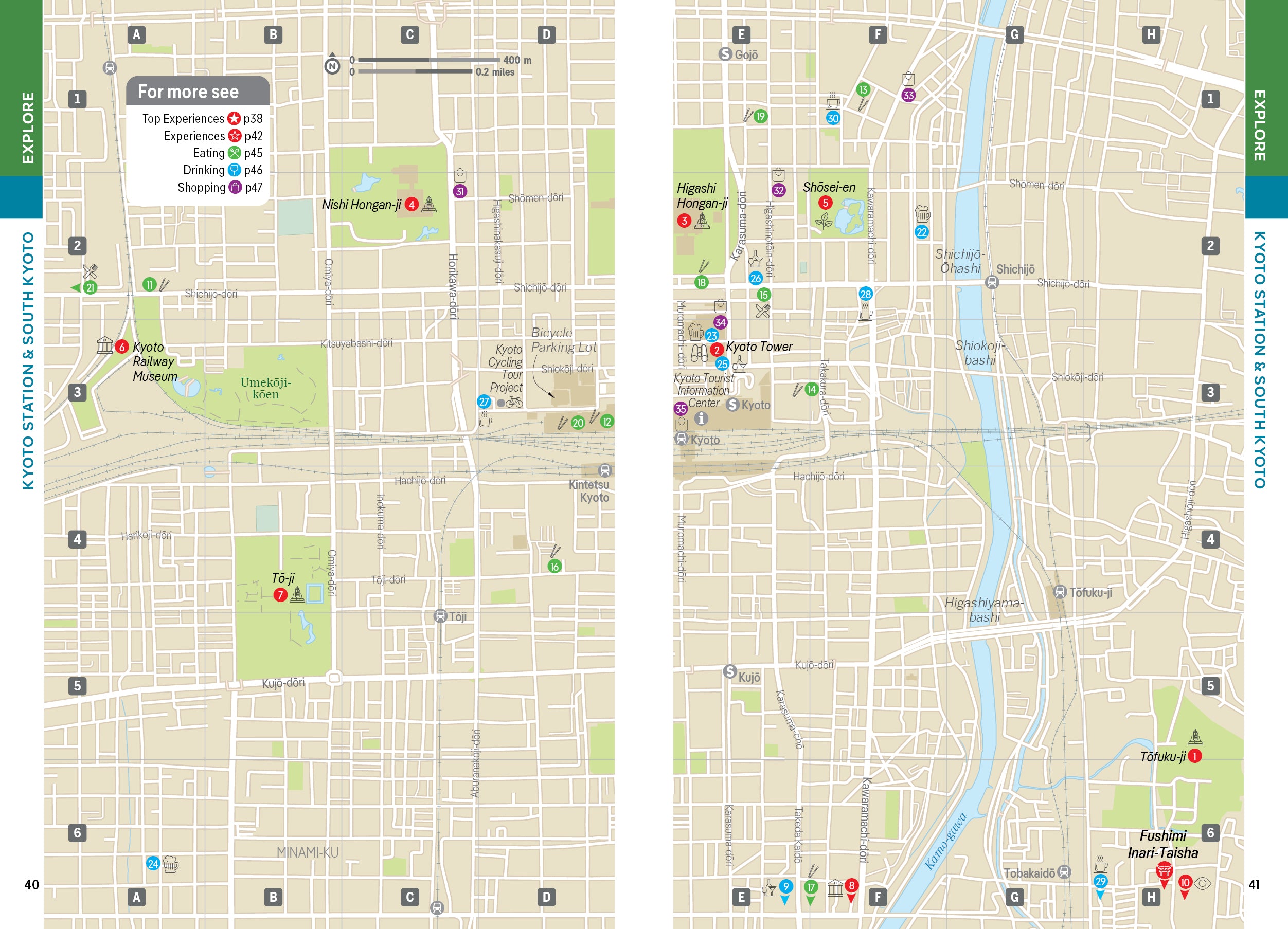The width and height of the screenshot is (1288, 929).
Task: Select green eating marker 16
Action: (x=554, y=566)
